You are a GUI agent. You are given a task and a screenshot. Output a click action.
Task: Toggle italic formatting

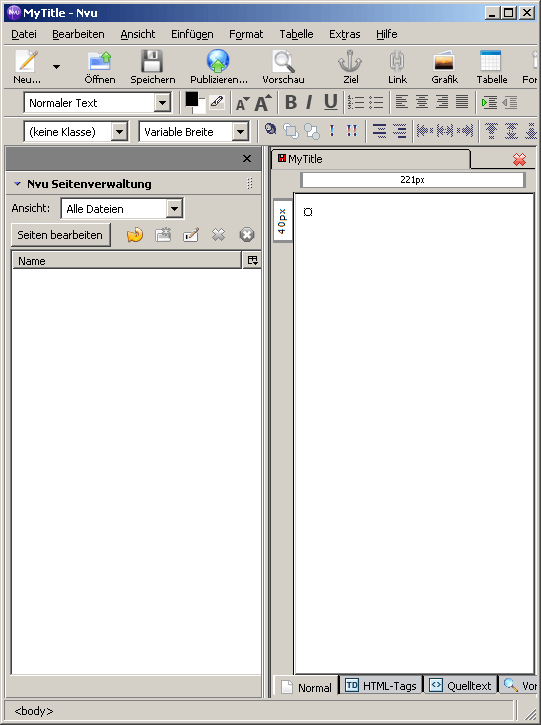309,102
